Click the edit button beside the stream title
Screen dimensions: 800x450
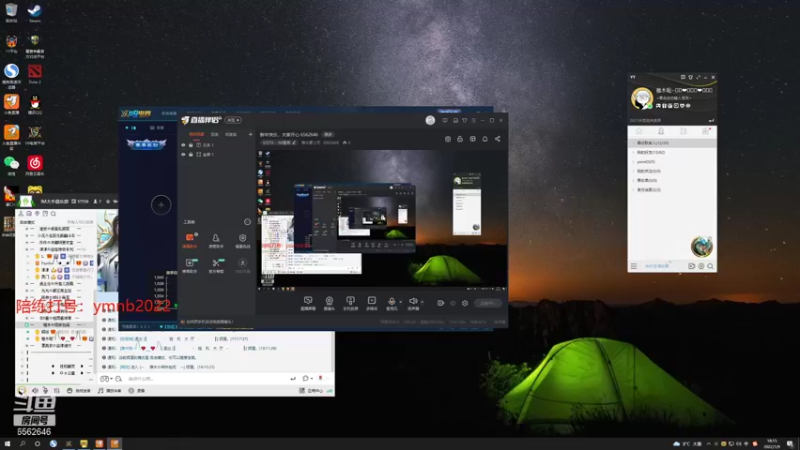pos(328,135)
